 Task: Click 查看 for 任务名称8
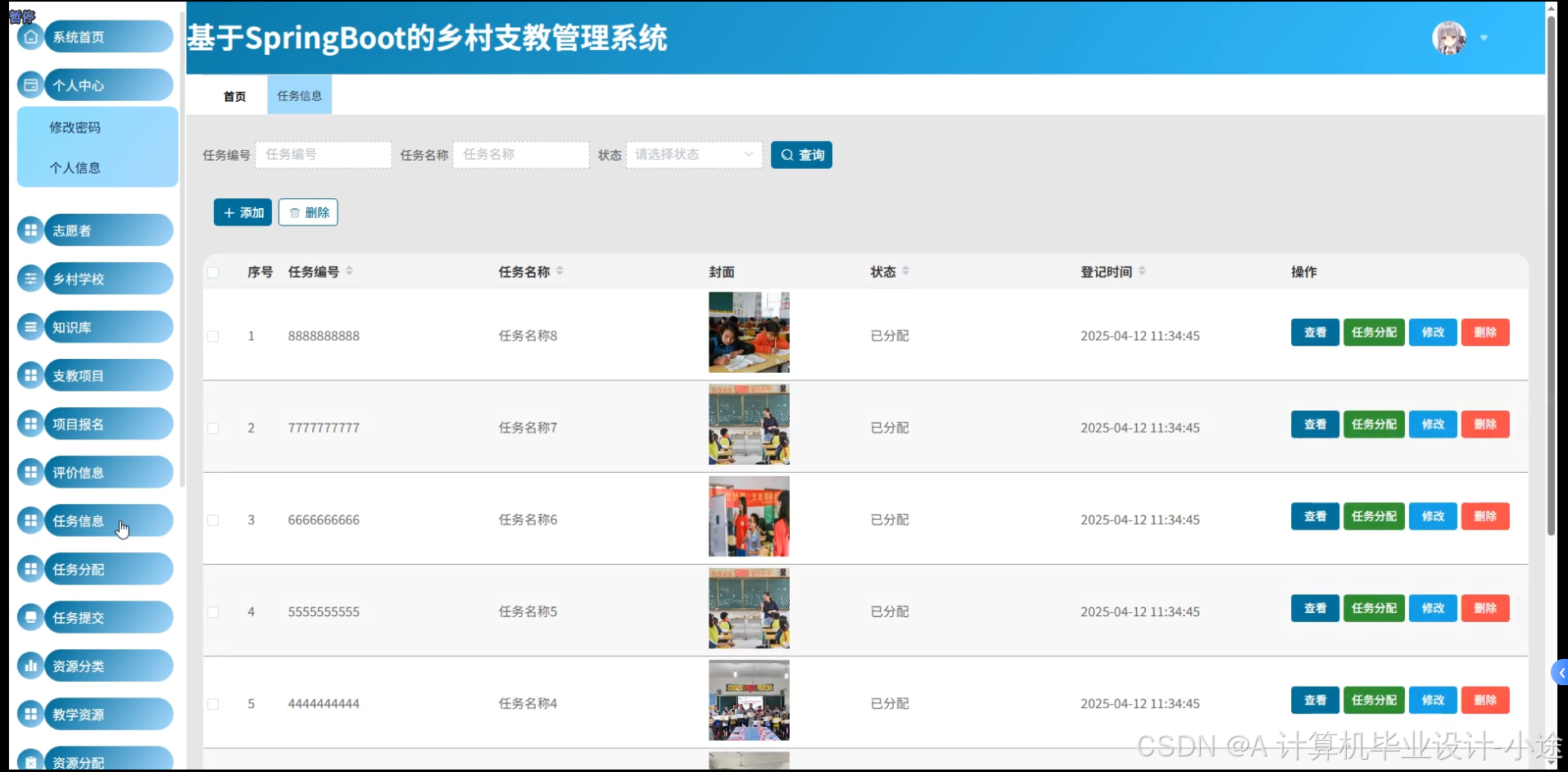[1315, 332]
